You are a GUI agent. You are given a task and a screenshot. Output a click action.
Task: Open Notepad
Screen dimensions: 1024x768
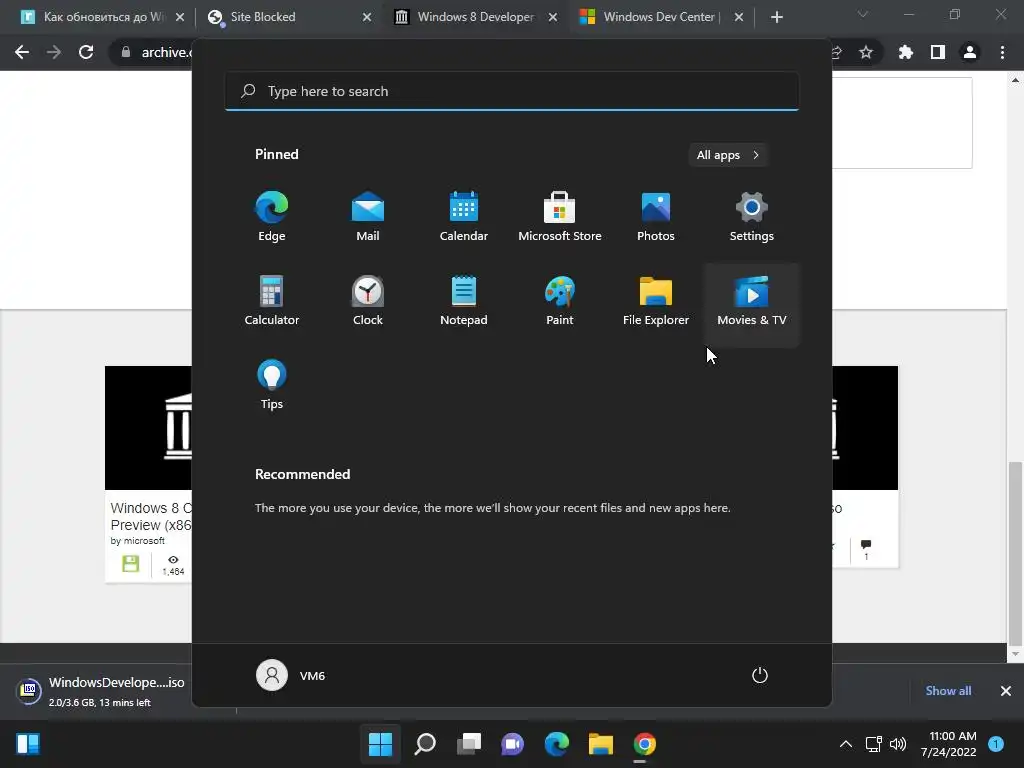coord(464,301)
